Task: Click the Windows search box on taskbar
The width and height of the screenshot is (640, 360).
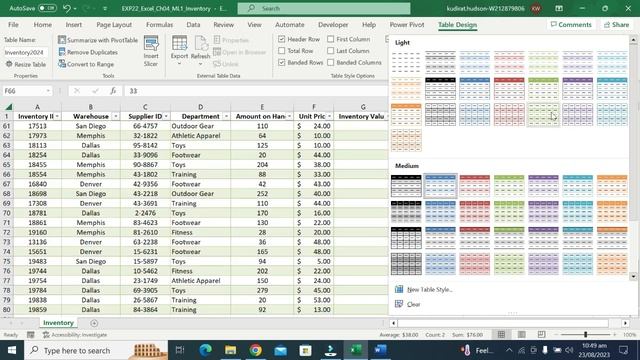Action: (x=96, y=350)
